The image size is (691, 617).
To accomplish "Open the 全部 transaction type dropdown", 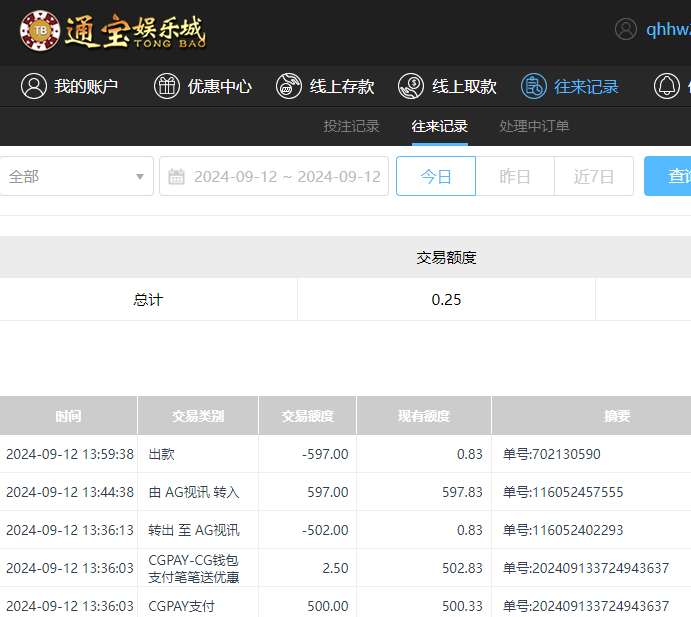I will coord(76,177).
